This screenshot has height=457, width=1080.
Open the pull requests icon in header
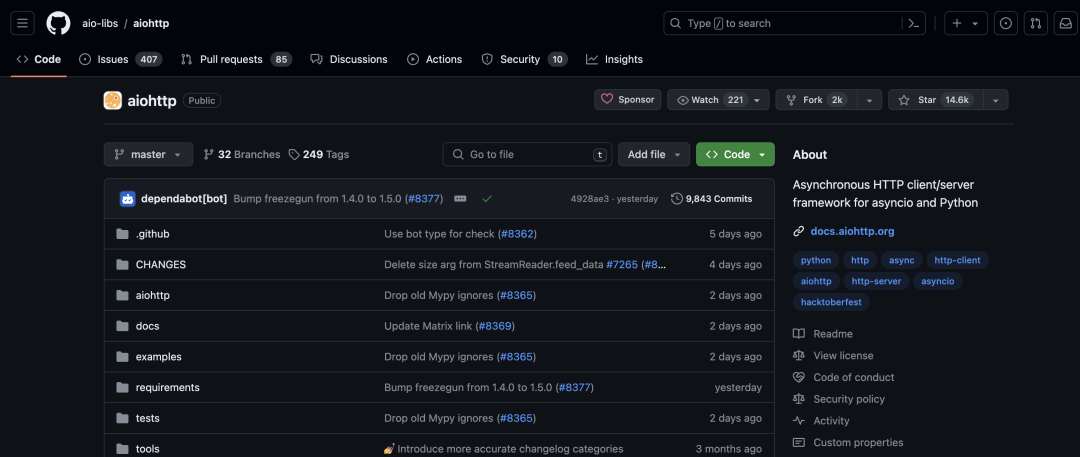(1036, 23)
